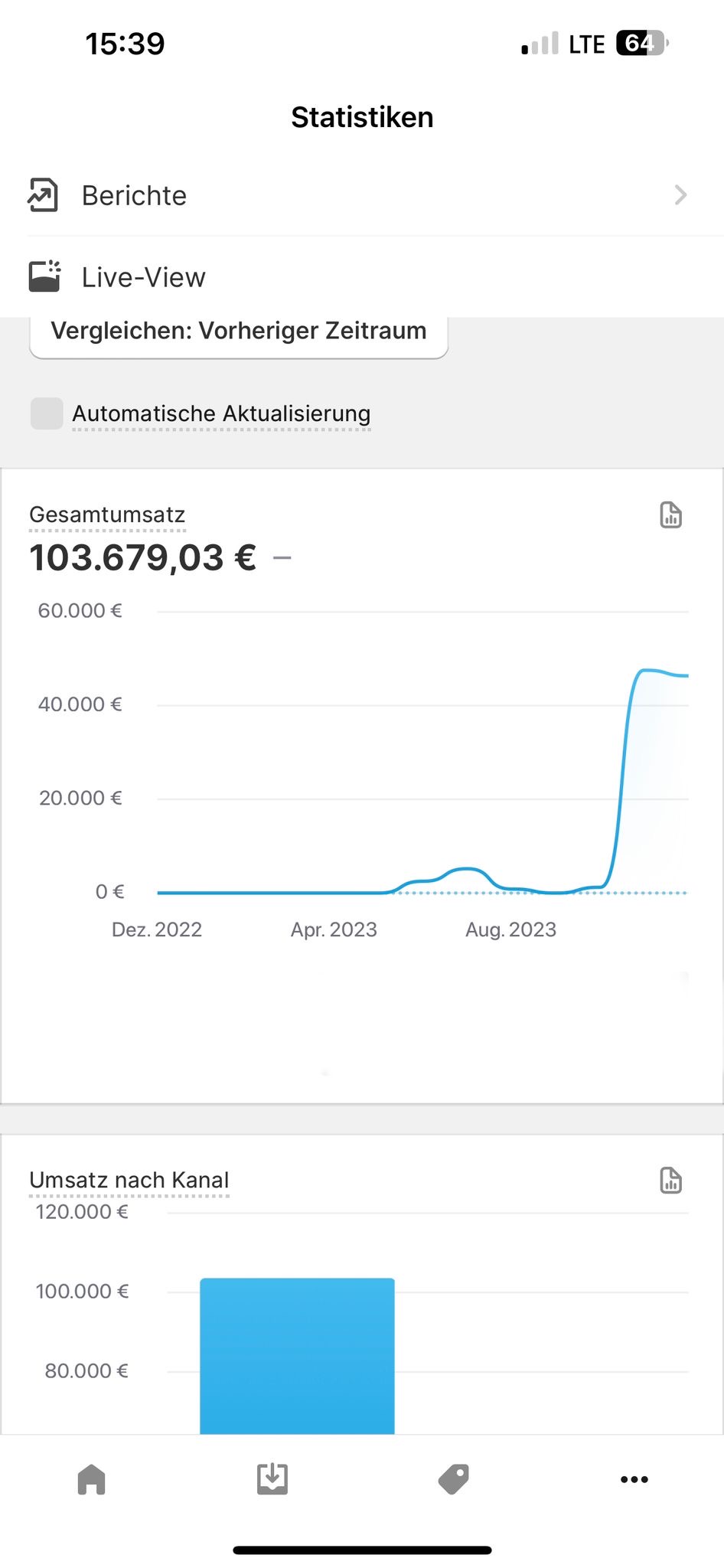Tap the Gesamtumsatz dotted title link

tap(107, 515)
